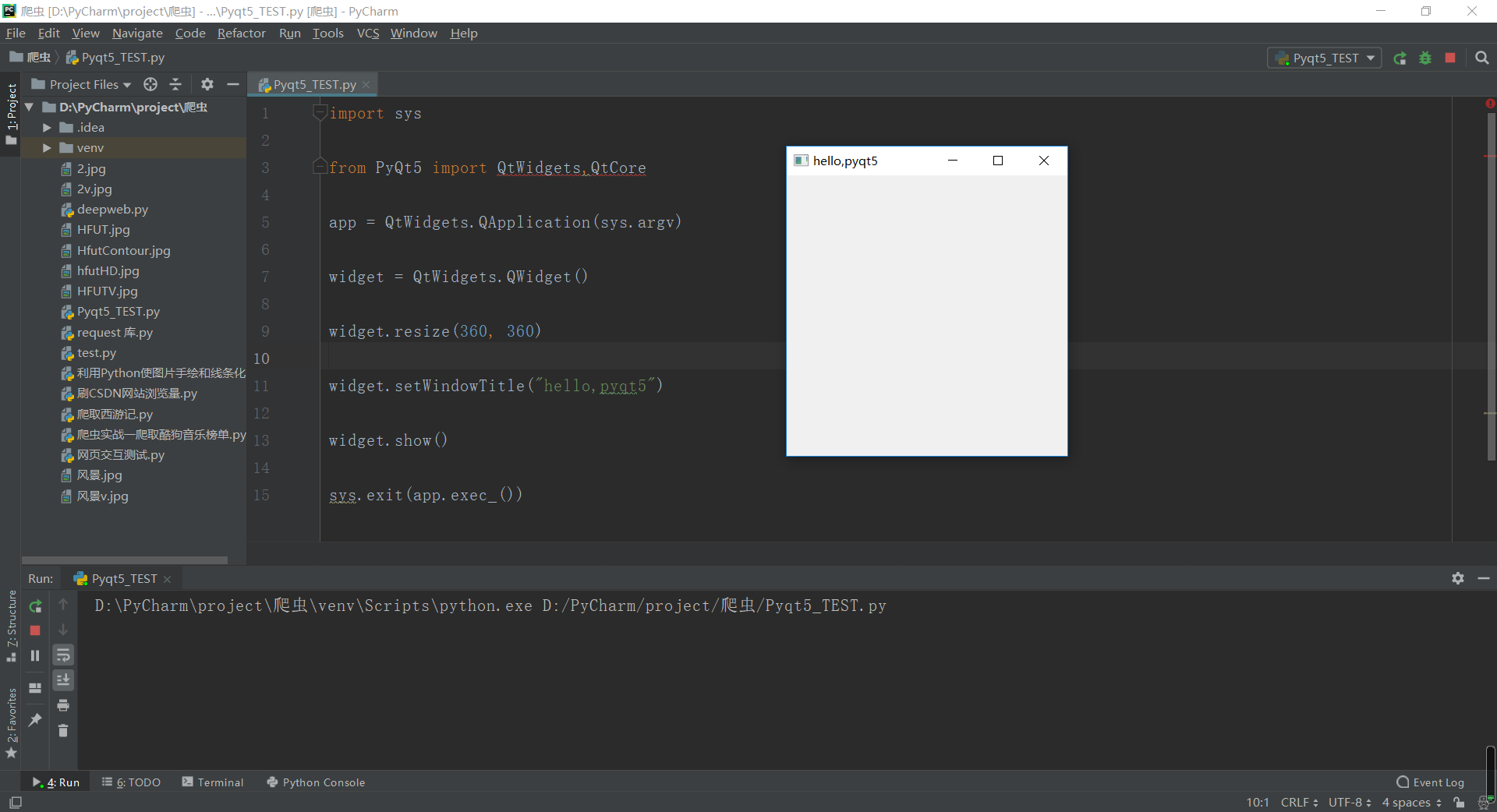
Task: Clear the console with the trash icon
Action: pyautogui.click(x=63, y=731)
